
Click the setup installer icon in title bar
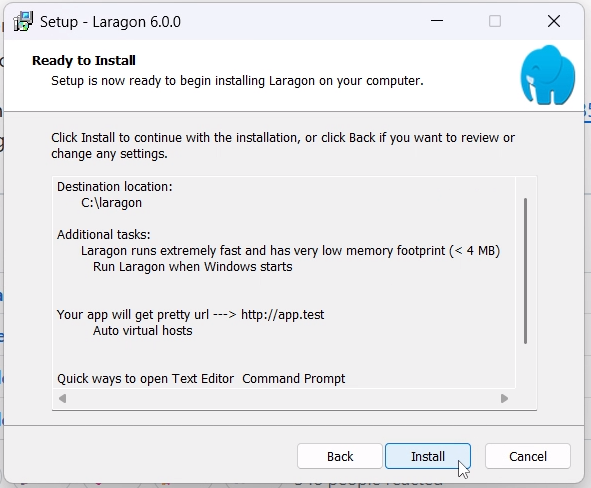pos(23,21)
